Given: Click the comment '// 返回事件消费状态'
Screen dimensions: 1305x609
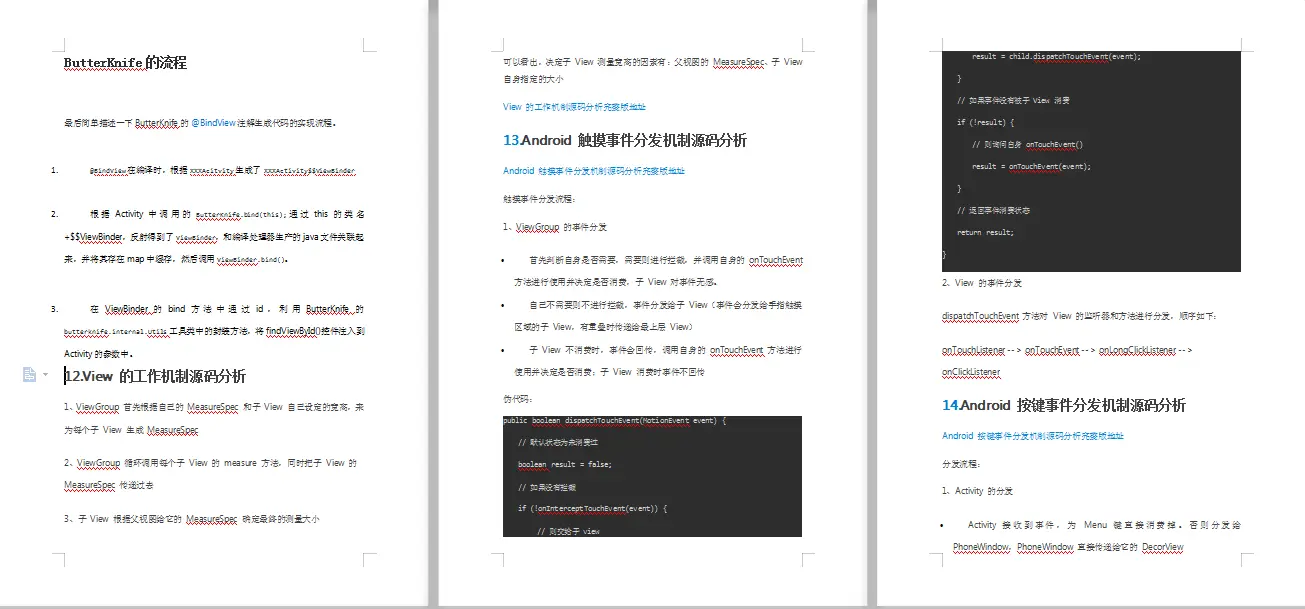Looking at the screenshot, I should pyautogui.click(x=993, y=211).
